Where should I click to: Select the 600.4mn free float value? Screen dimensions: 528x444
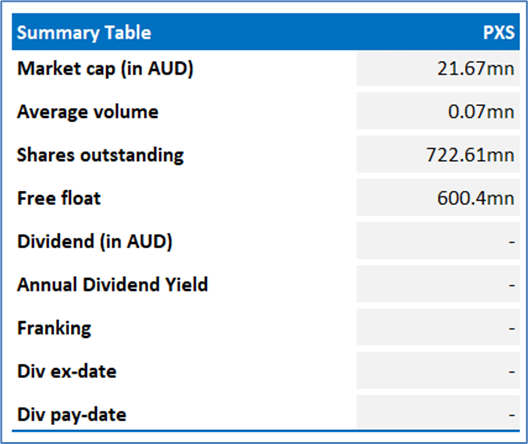475,198
